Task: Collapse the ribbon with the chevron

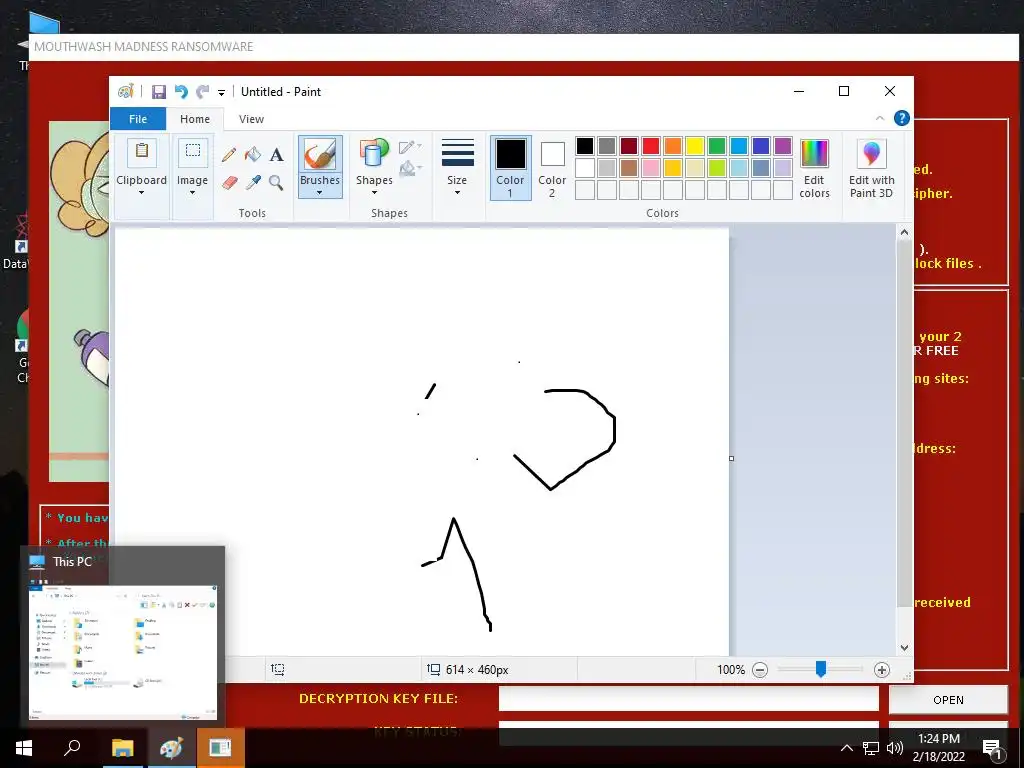Action: point(880,118)
